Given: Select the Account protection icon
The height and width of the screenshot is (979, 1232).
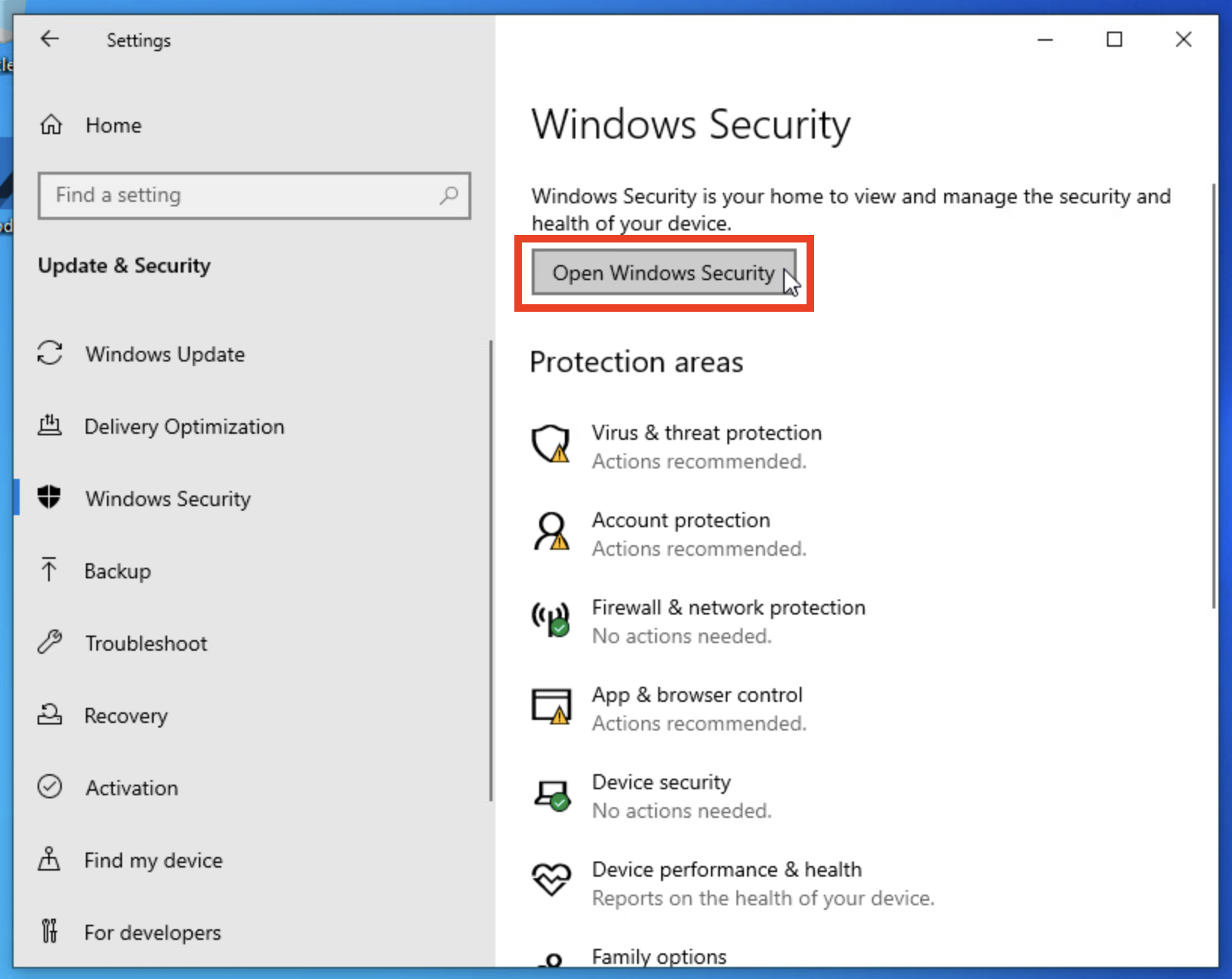Looking at the screenshot, I should tap(551, 532).
